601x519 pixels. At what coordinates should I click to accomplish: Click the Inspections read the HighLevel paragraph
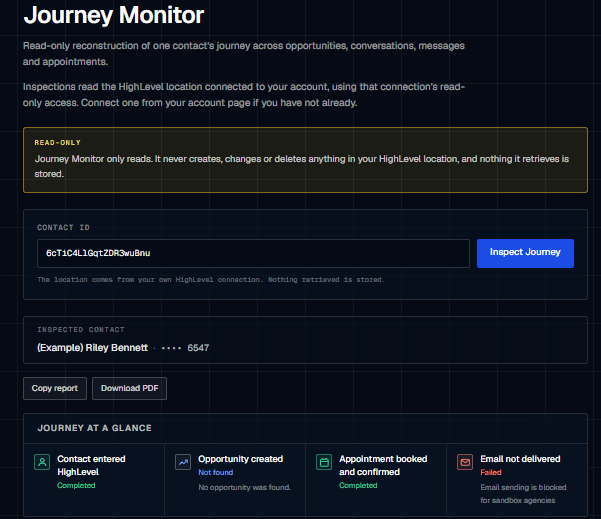click(x=244, y=95)
